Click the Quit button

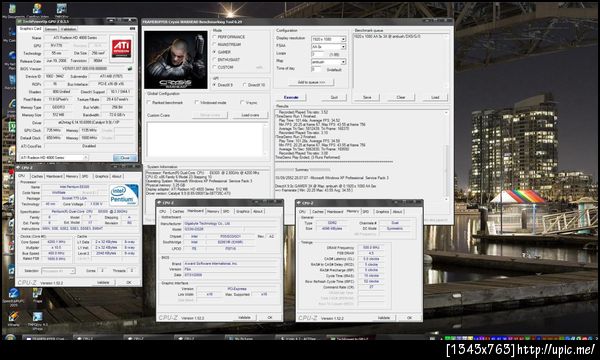(334, 97)
